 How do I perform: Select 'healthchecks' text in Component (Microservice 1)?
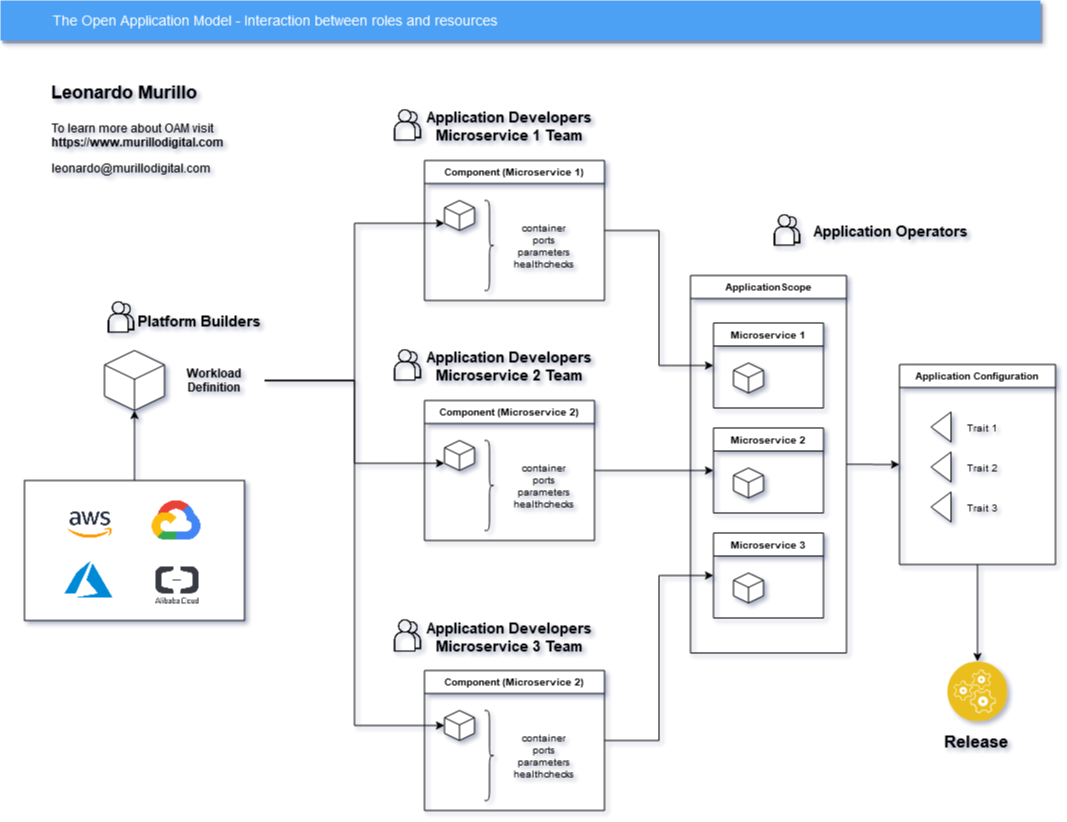(544, 264)
